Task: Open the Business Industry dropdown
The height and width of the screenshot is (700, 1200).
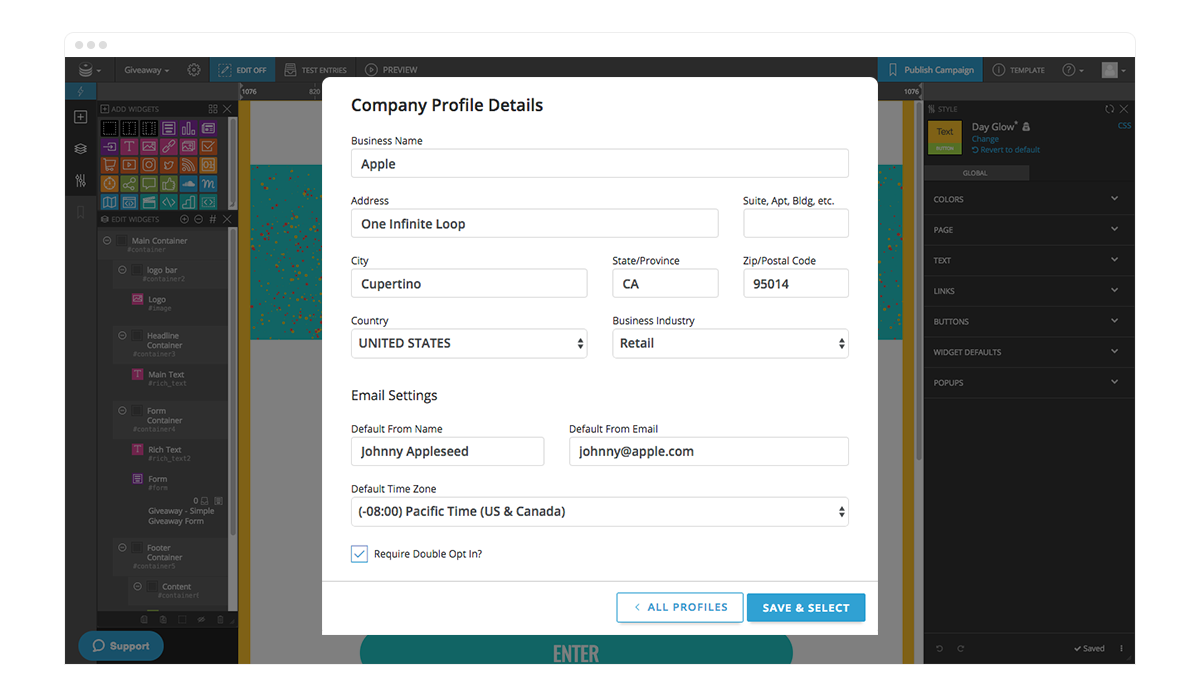Action: pyautogui.click(x=729, y=343)
